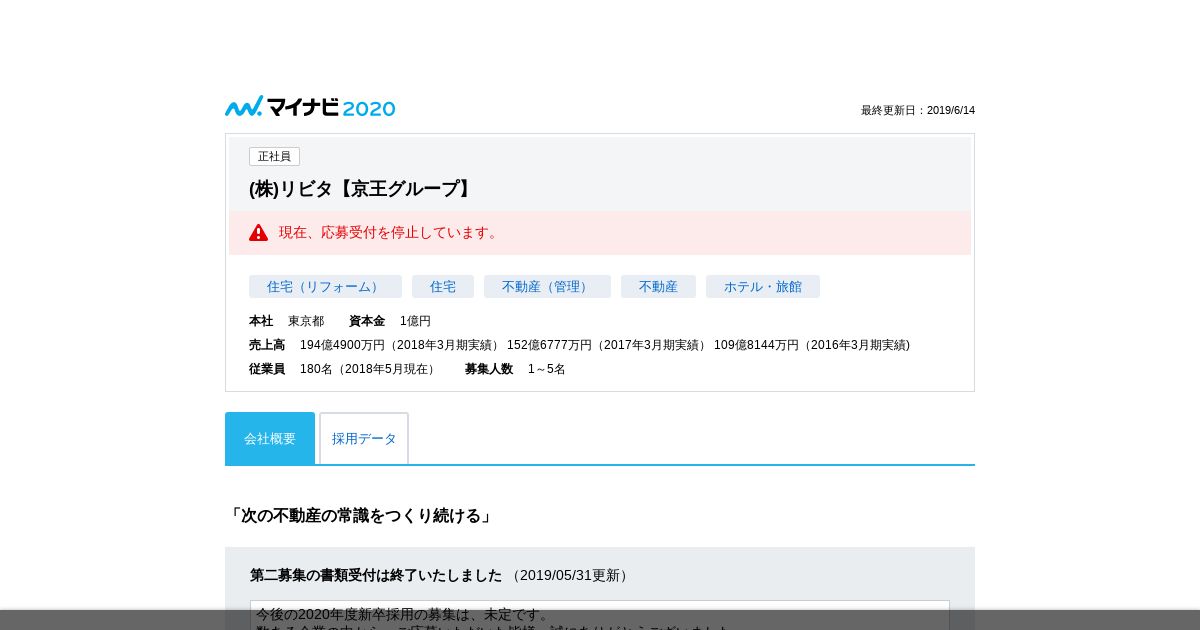The height and width of the screenshot is (630, 1200).
Task: Click the 180名（2018年5月現在） employee count
Action: (370, 369)
